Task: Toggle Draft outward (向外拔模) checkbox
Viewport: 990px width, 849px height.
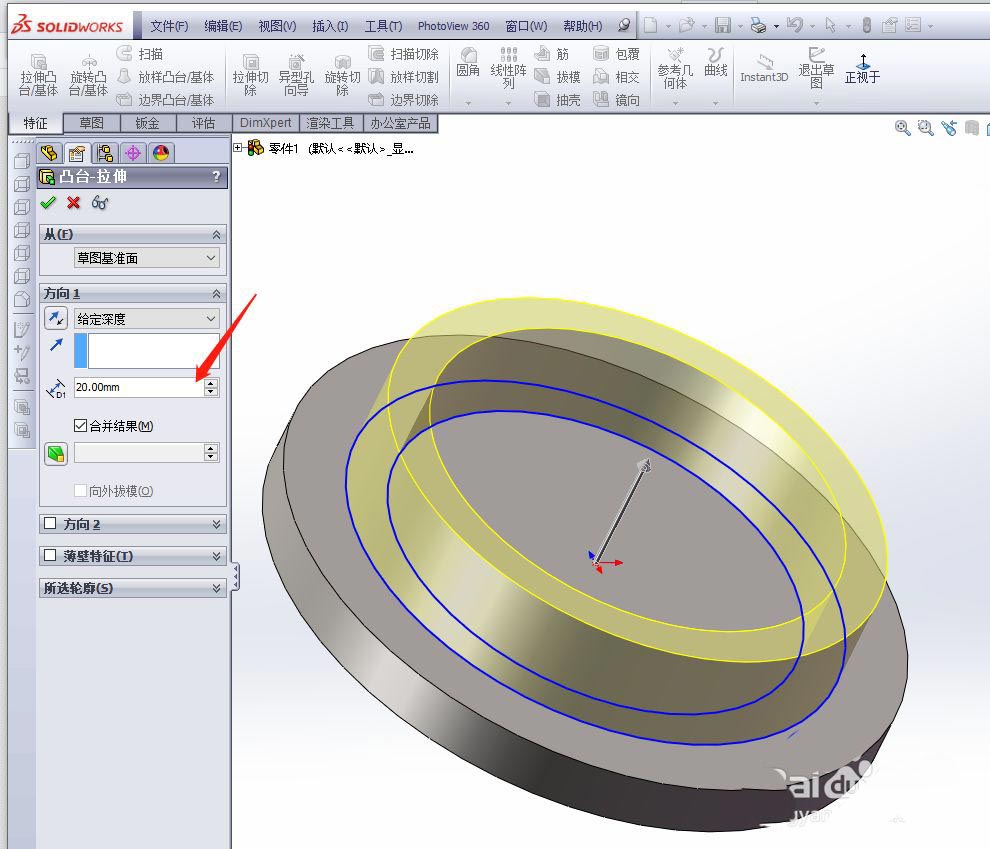Action: click(x=80, y=490)
